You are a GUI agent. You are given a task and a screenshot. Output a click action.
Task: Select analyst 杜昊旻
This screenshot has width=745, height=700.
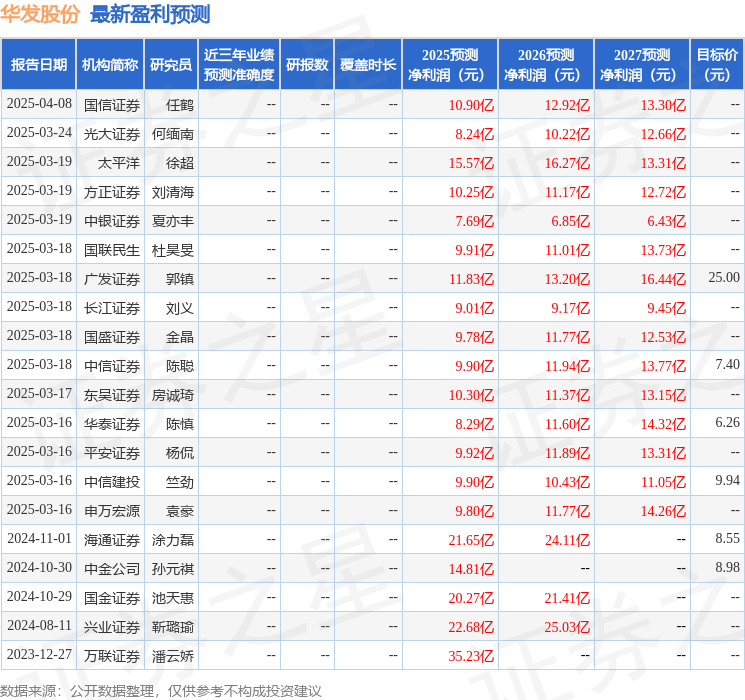[173, 250]
